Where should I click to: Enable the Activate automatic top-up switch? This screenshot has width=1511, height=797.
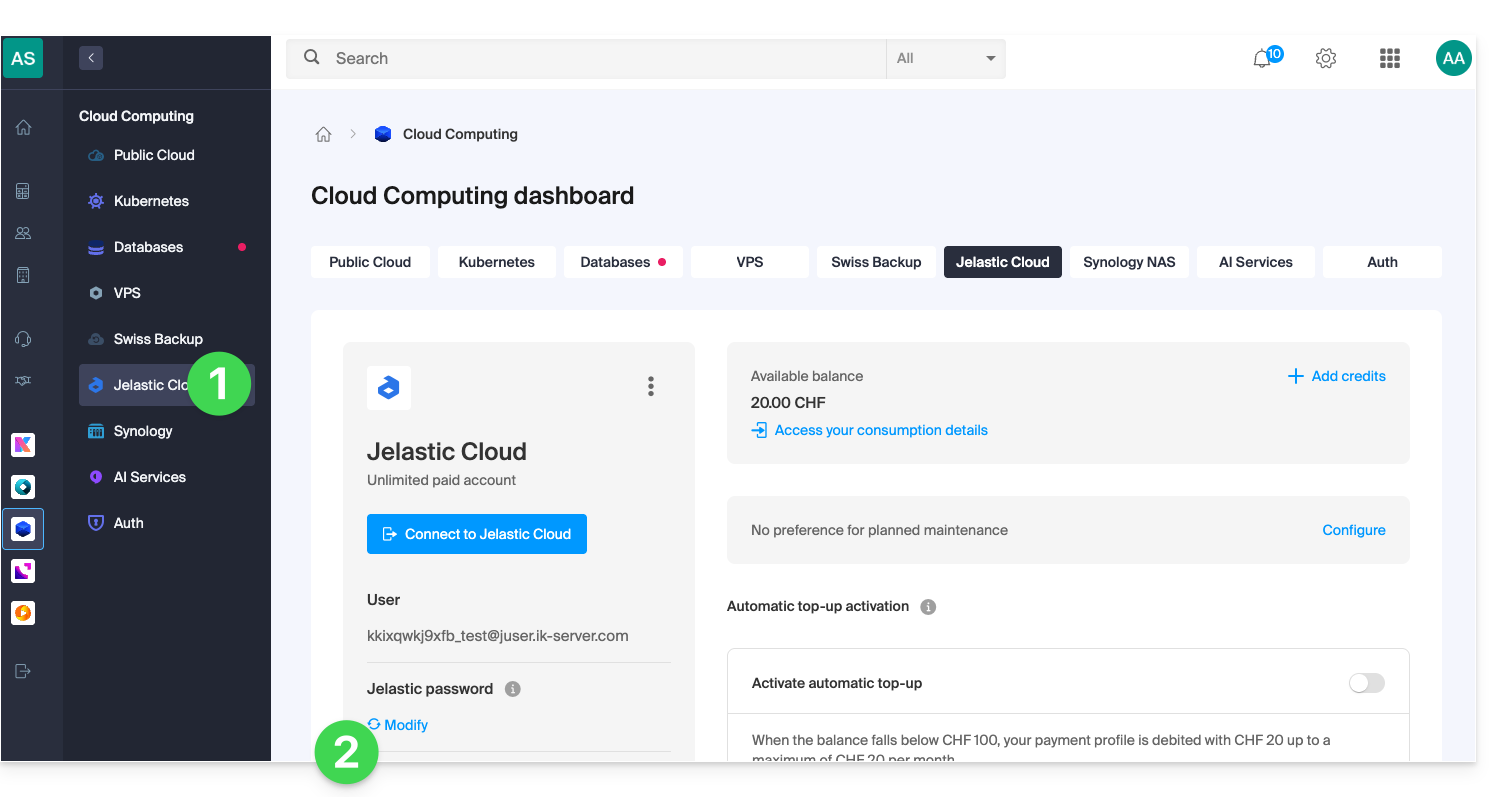click(1367, 683)
